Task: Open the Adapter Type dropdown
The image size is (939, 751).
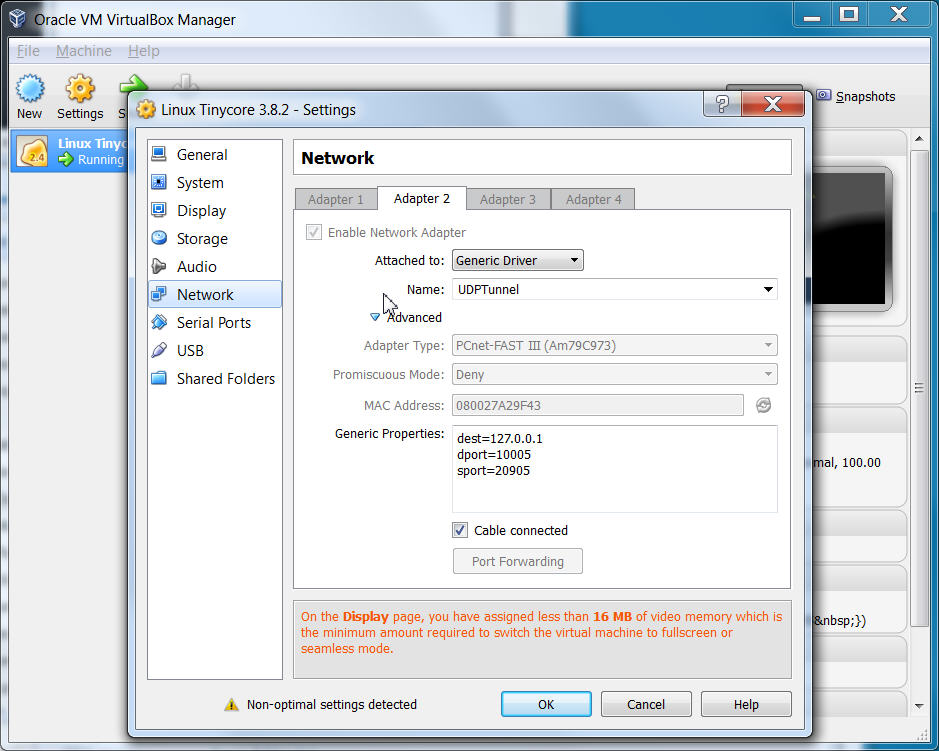Action: pos(615,345)
